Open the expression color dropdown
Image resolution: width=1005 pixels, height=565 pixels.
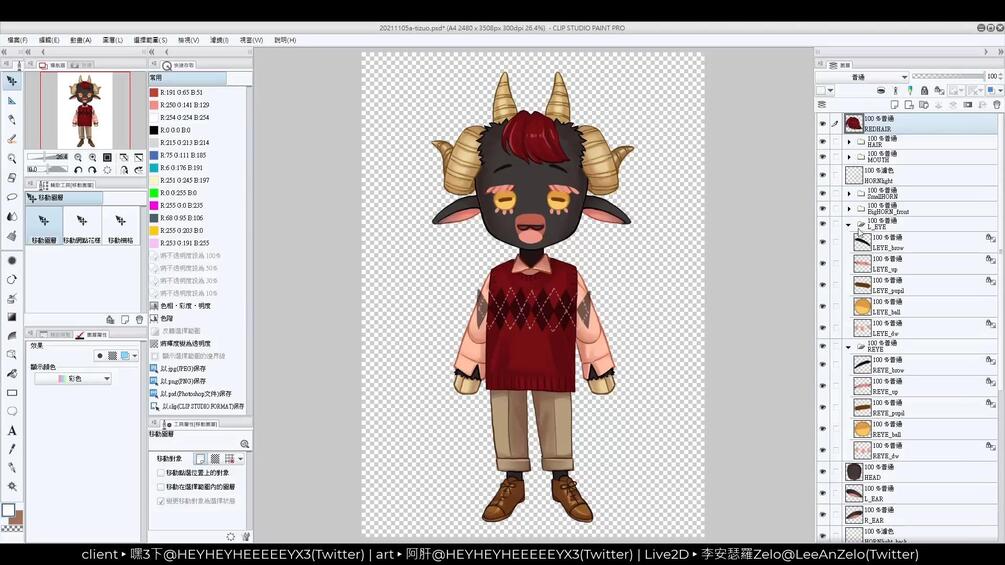click(x=73, y=379)
